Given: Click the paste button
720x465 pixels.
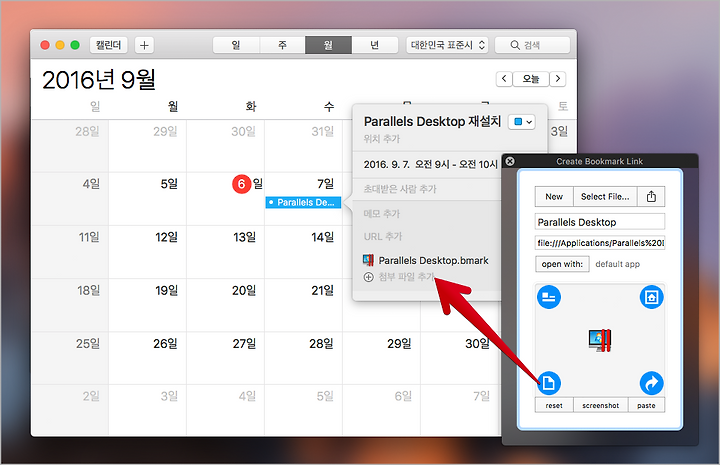Looking at the screenshot, I should click(646, 405).
